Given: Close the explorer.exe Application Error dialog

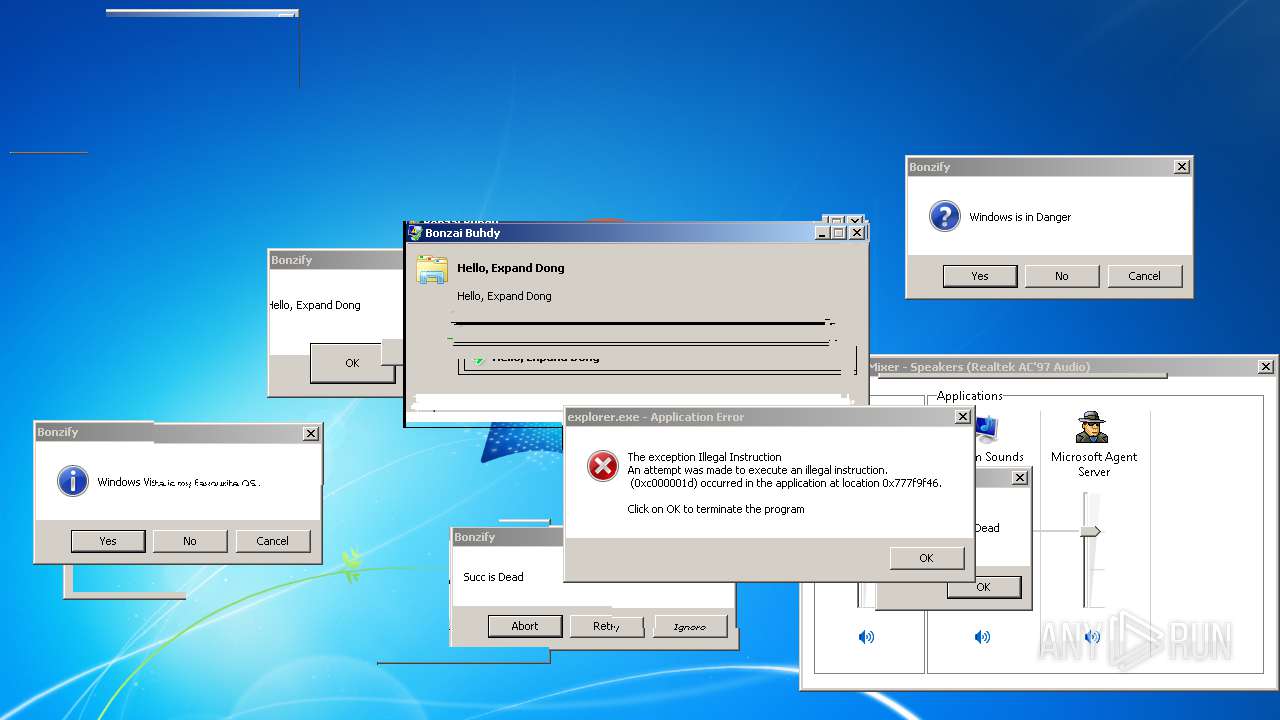Looking at the screenshot, I should (963, 417).
